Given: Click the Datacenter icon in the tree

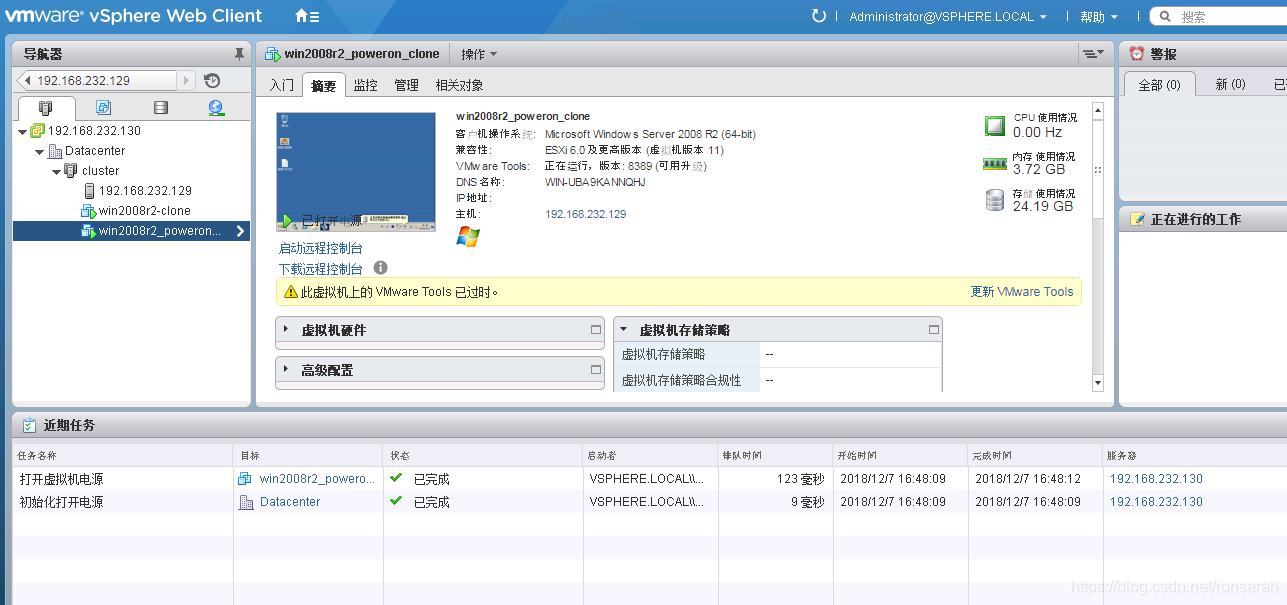Looking at the screenshot, I should pyautogui.click(x=55, y=151).
